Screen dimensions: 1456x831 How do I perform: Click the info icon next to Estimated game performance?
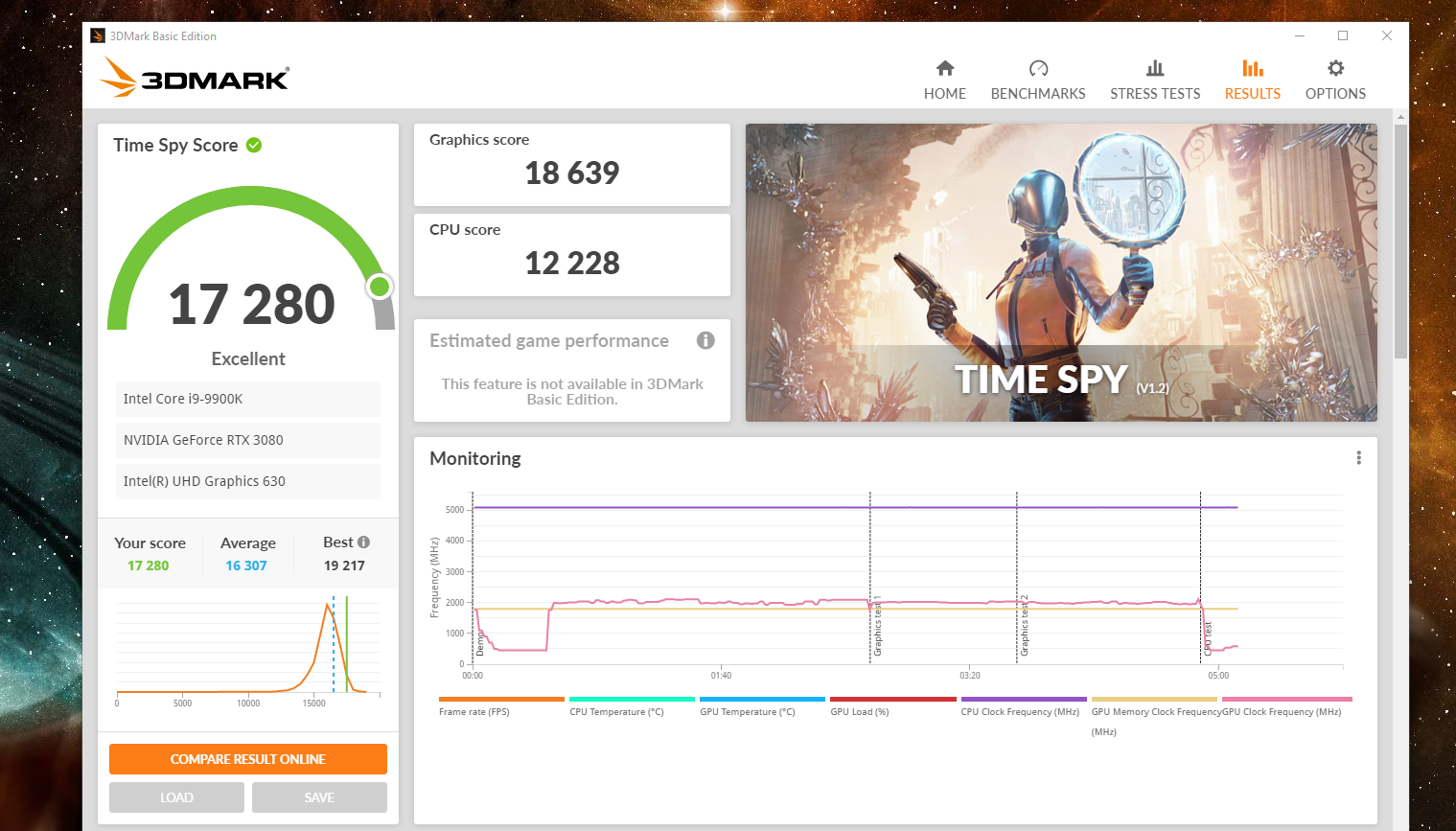point(705,340)
